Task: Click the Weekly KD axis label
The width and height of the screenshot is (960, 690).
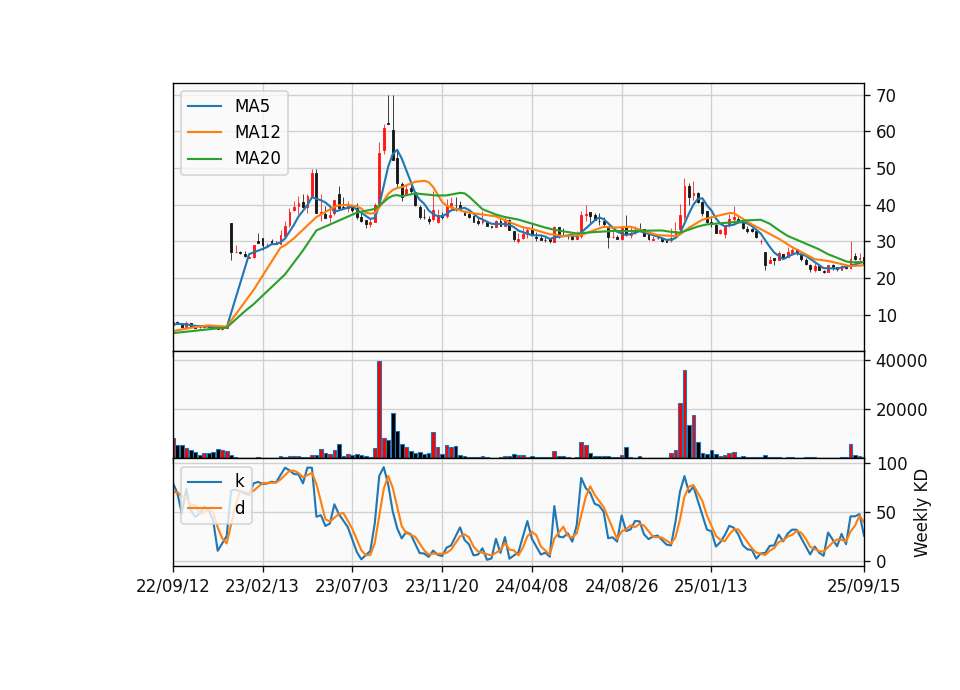Action: pyautogui.click(x=921, y=514)
